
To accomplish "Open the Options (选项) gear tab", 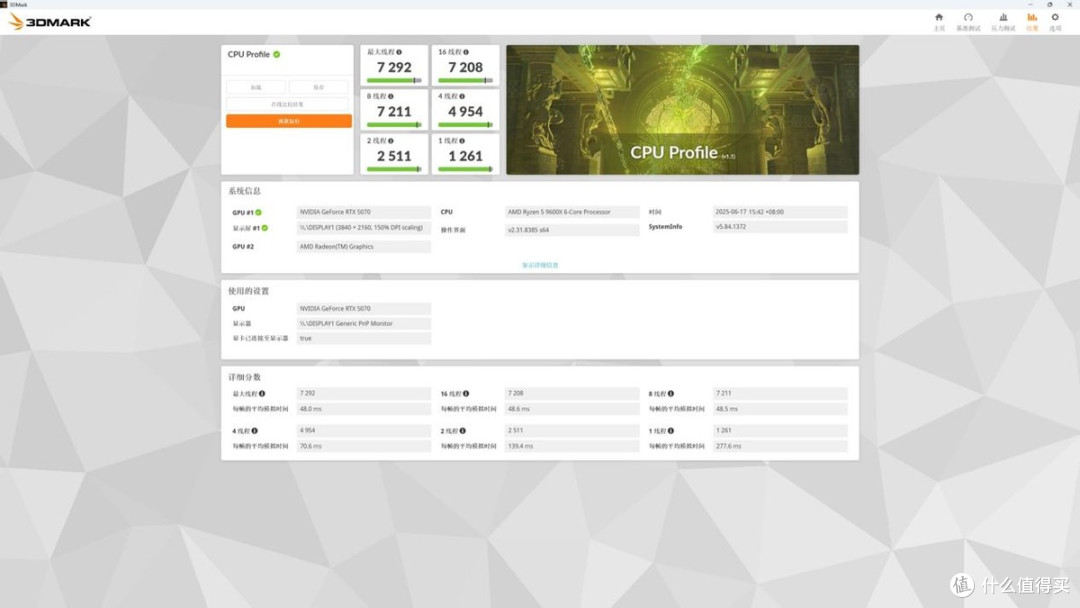I will pyautogui.click(x=1055, y=21).
